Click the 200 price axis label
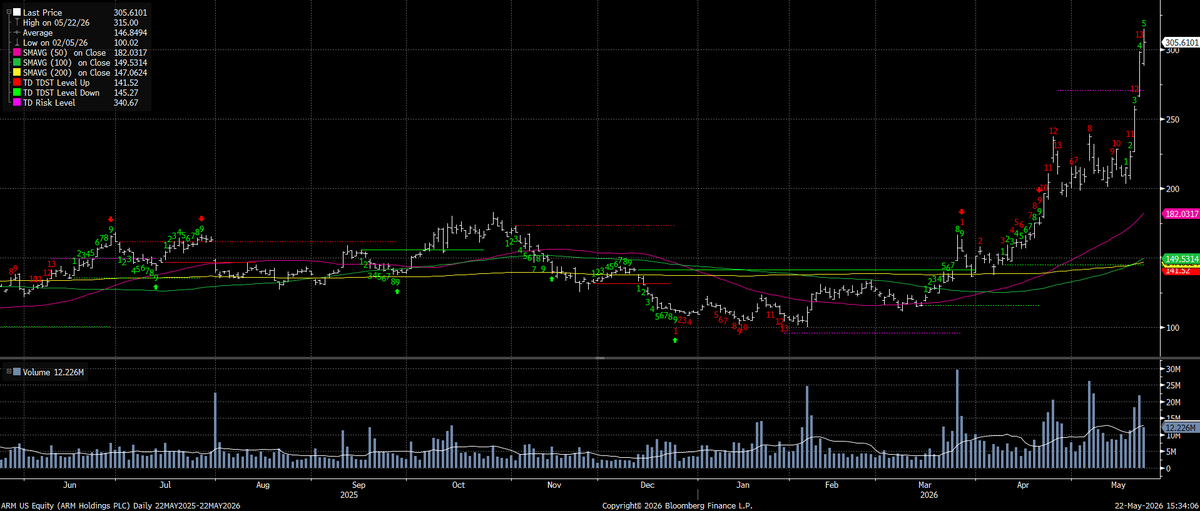The width and height of the screenshot is (1200, 511). pos(1173,188)
